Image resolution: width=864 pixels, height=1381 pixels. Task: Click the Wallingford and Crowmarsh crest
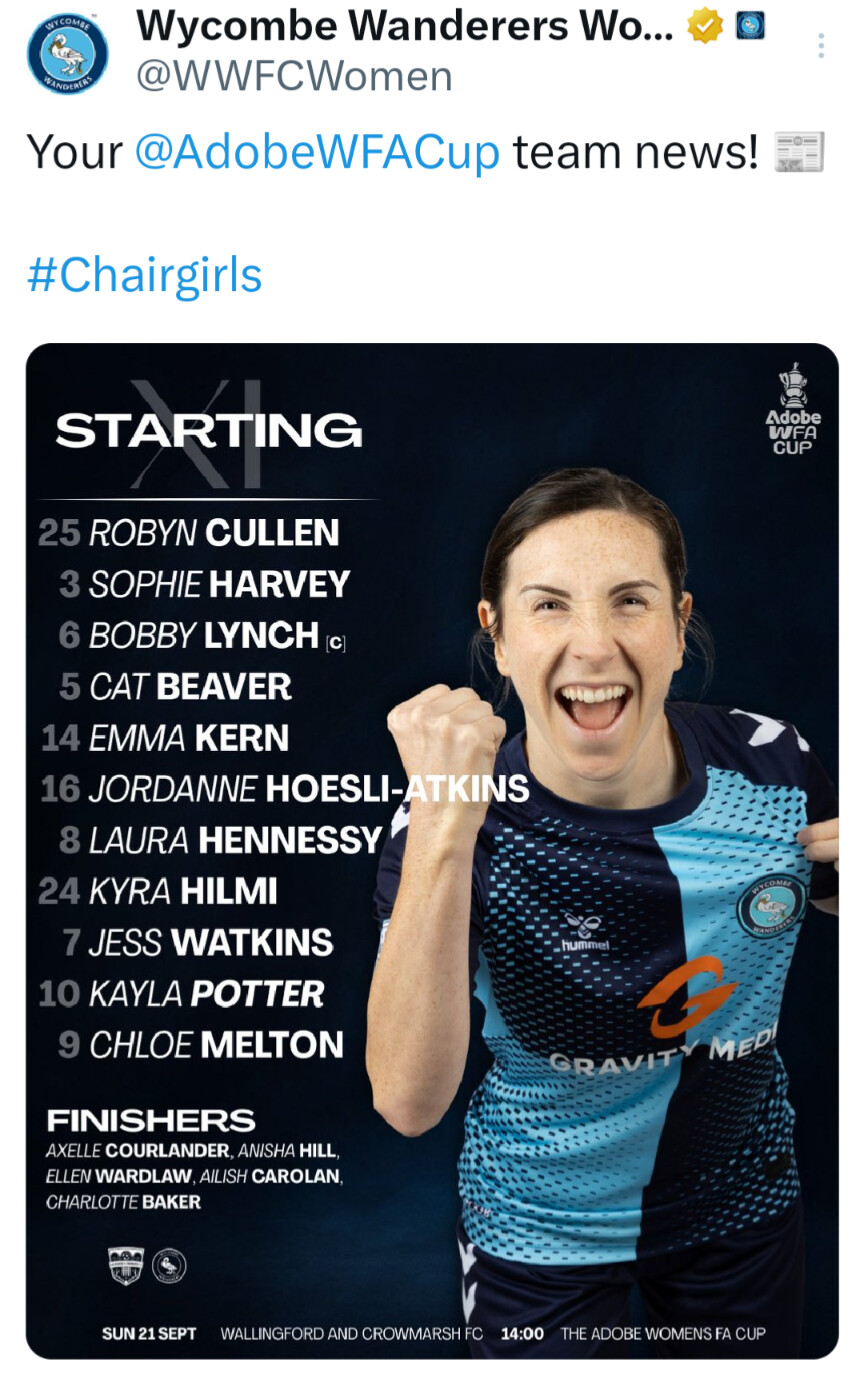pos(124,1266)
